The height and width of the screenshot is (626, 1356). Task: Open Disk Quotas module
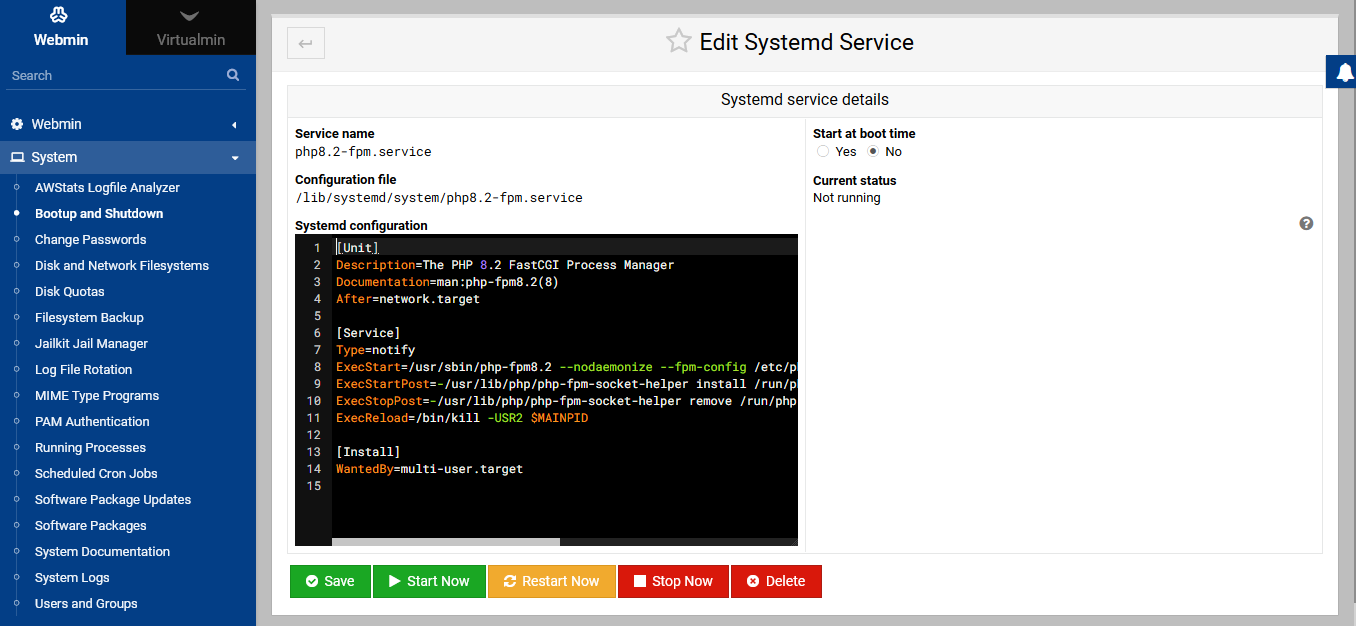(x=70, y=291)
